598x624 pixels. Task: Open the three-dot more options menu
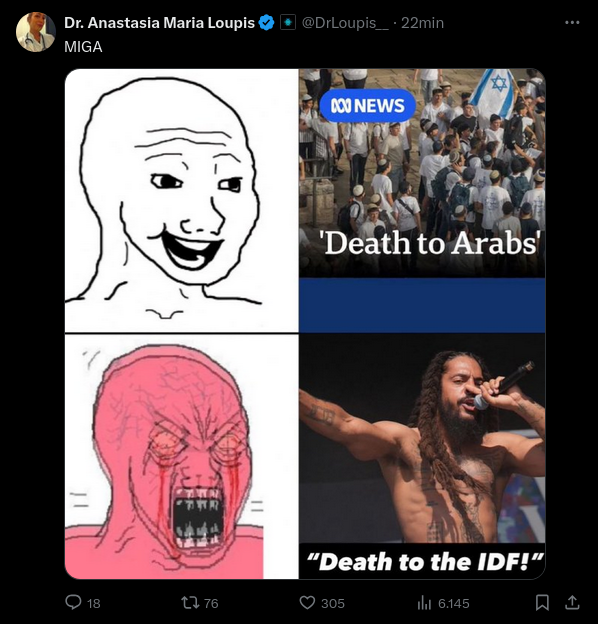tap(572, 23)
